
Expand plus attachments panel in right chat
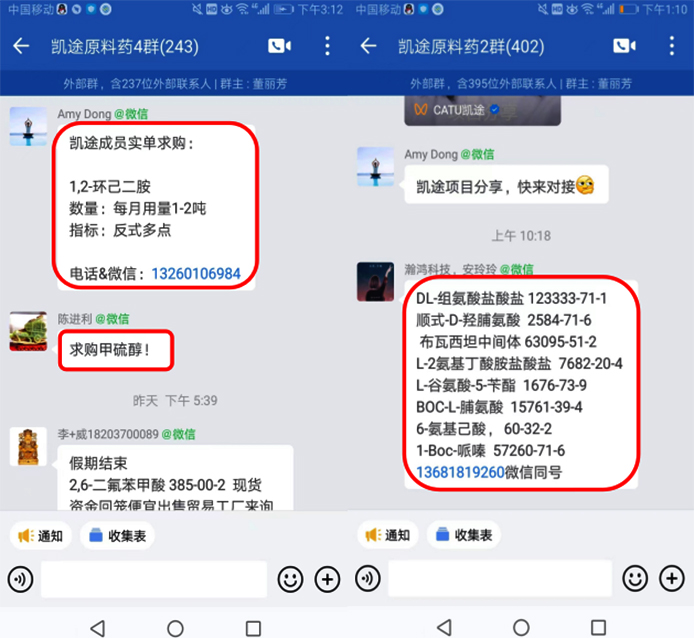[672, 579]
